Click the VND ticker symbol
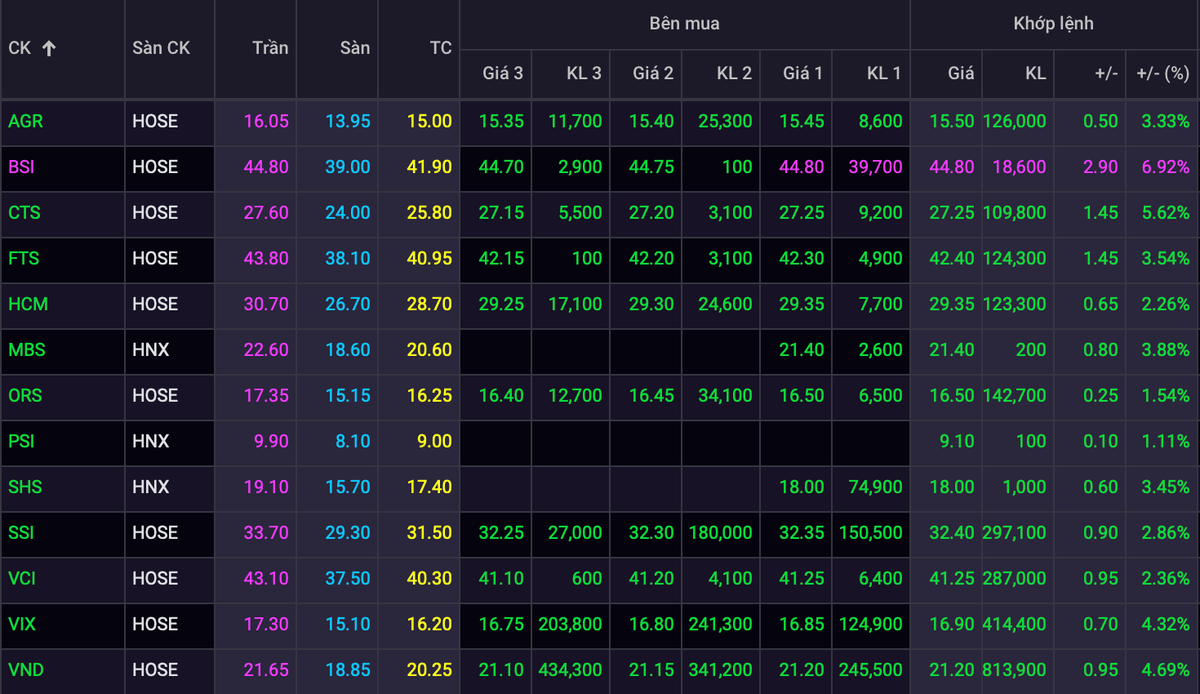Viewport: 1200px width, 694px height. click(x=25, y=670)
